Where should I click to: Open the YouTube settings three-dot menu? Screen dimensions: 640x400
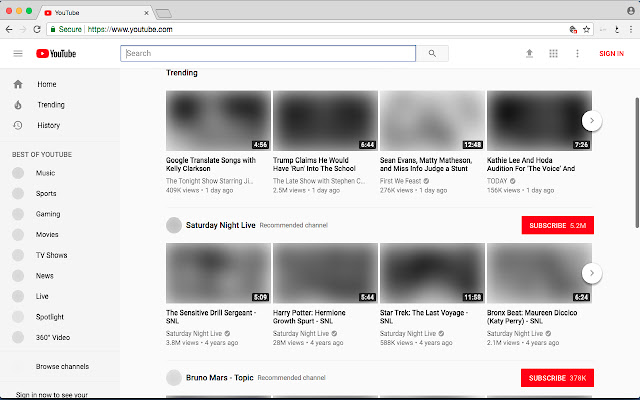click(x=577, y=53)
